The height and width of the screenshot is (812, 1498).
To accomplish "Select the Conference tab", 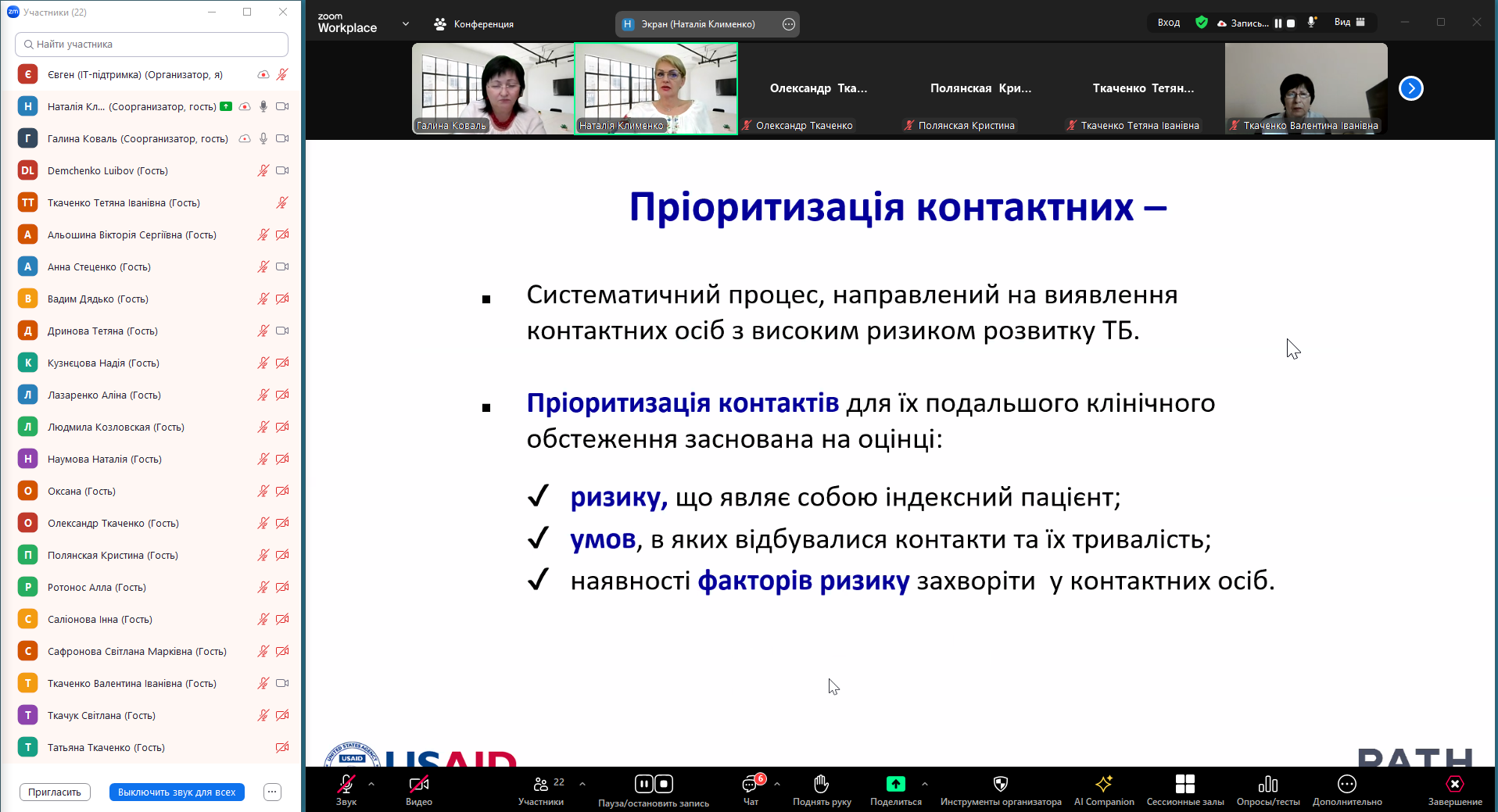I will [474, 24].
